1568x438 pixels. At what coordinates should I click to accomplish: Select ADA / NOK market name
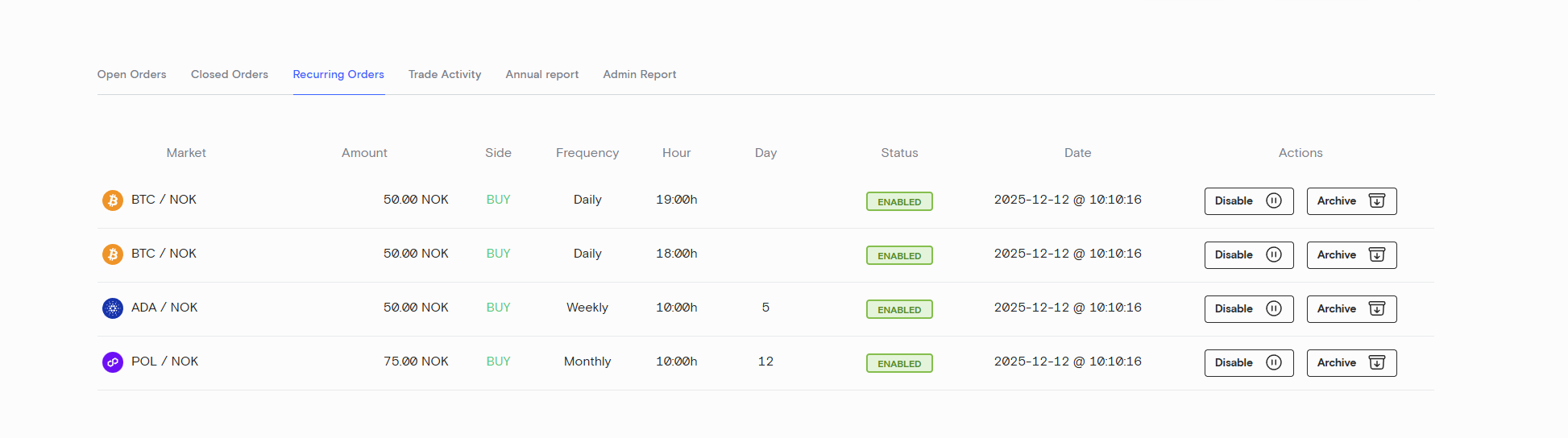164,308
